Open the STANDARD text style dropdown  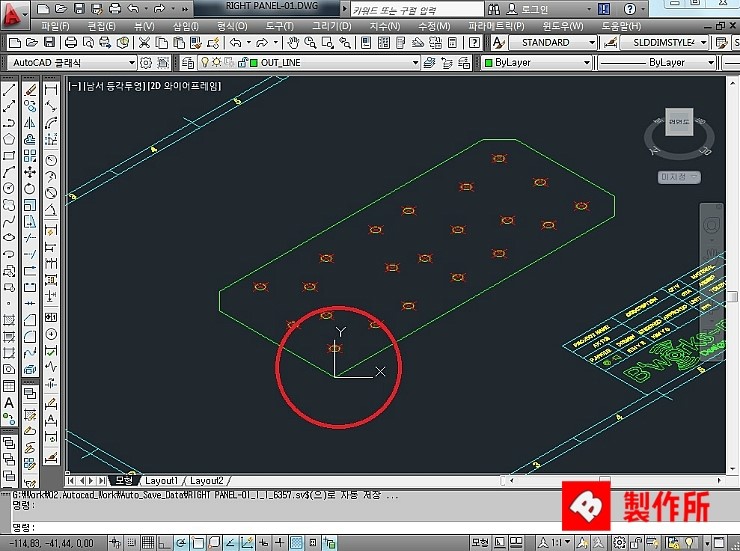pyautogui.click(x=592, y=43)
